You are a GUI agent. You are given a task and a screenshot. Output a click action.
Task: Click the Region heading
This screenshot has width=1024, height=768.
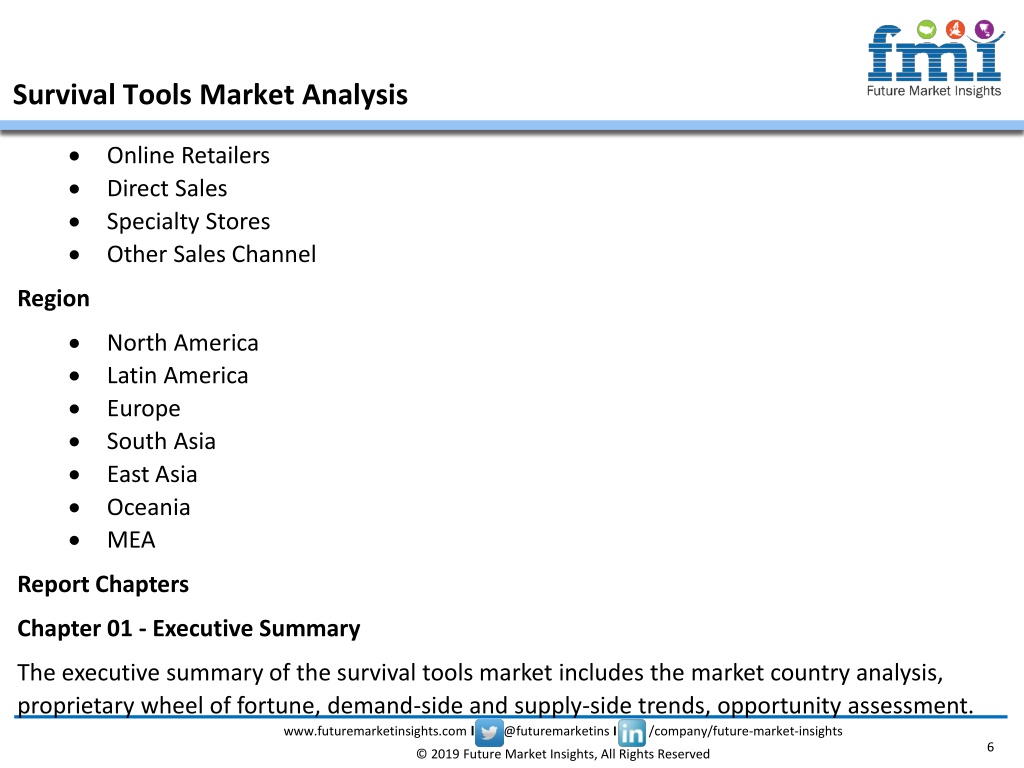point(54,298)
